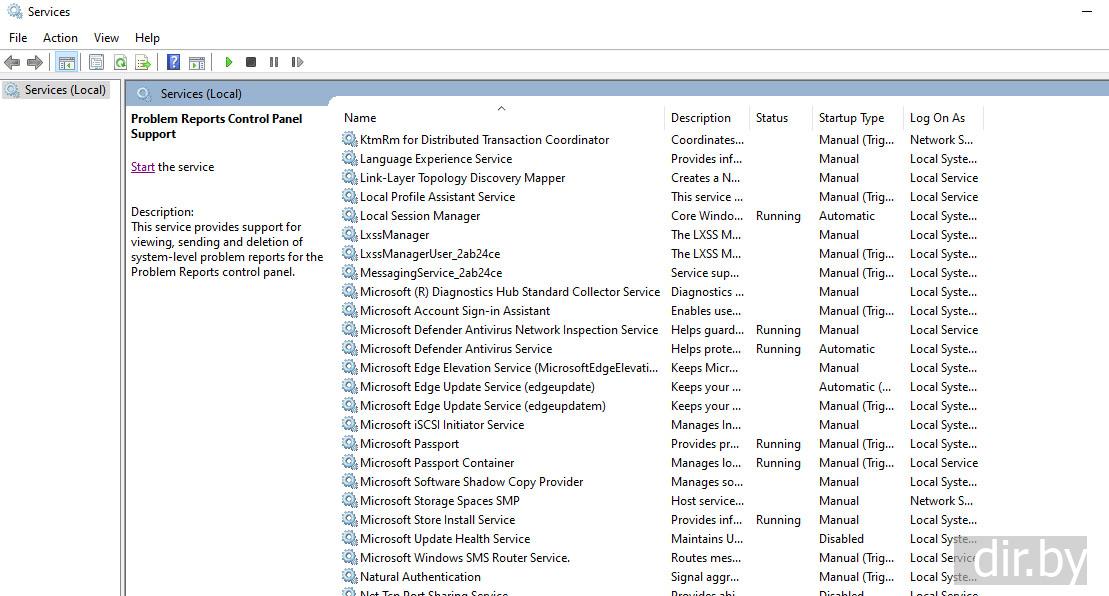Open the File menu

18,38
